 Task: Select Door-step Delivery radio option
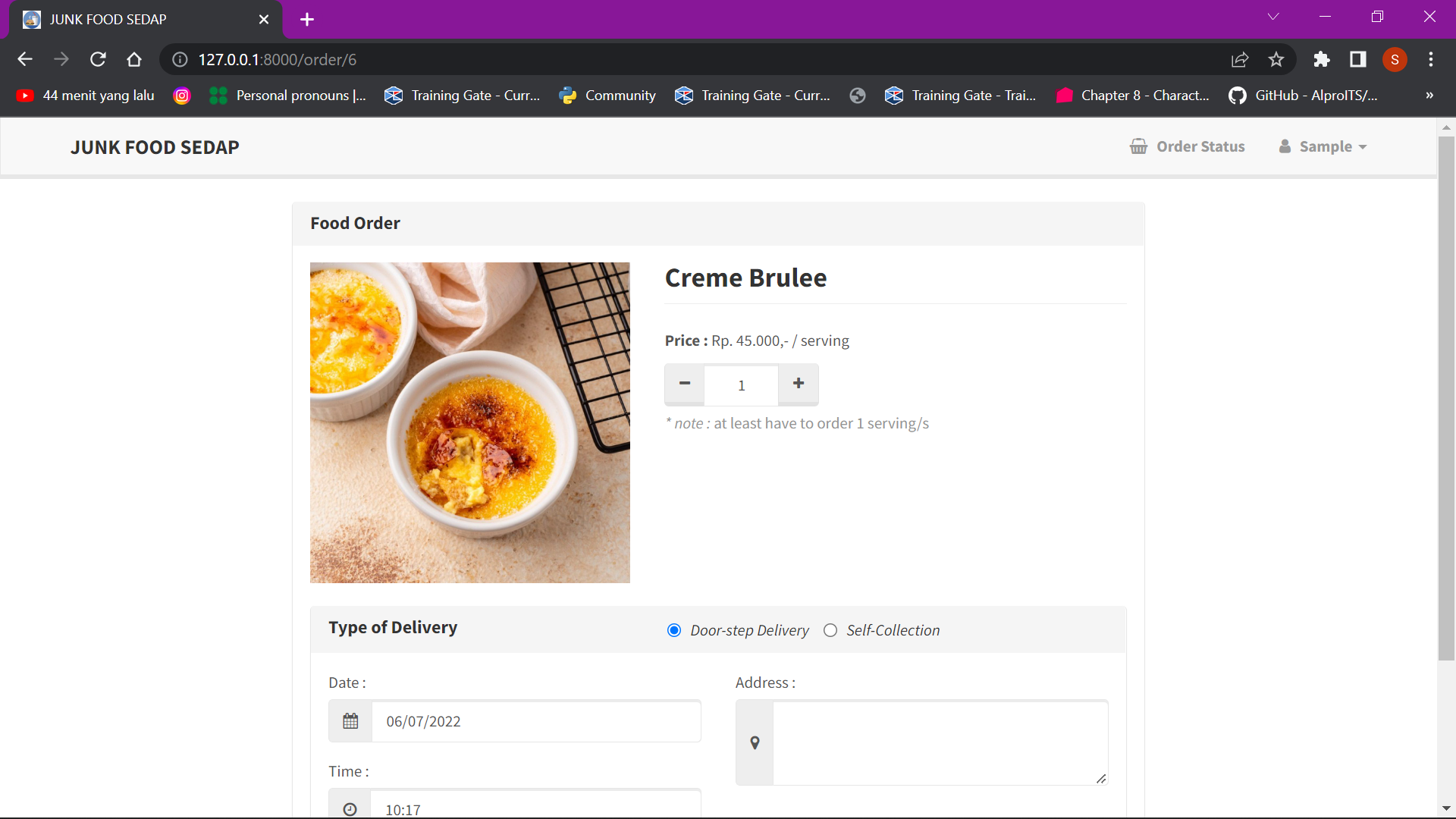[674, 630]
